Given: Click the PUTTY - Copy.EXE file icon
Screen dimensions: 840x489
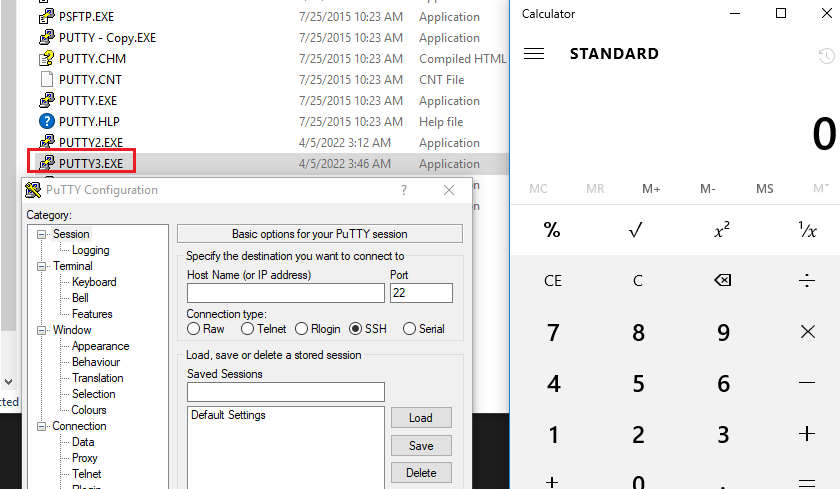Looking at the screenshot, I should pyautogui.click(x=47, y=37).
